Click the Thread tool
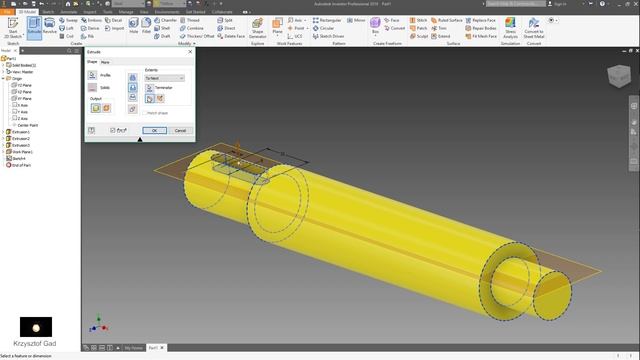Viewport: 640px width, 360px height. coord(190,20)
